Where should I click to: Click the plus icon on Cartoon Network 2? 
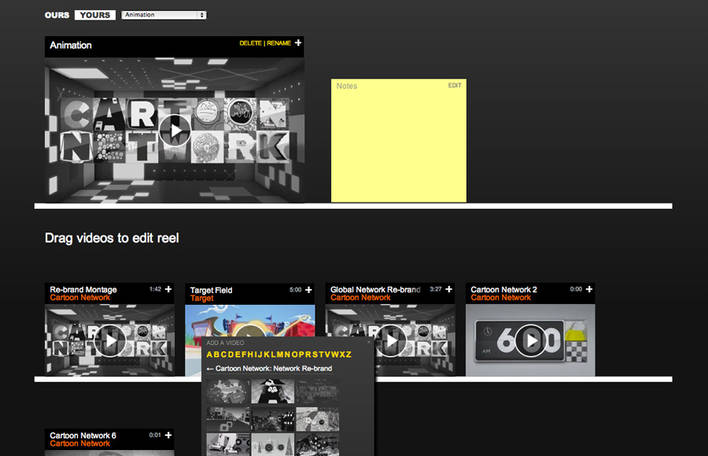coord(589,289)
